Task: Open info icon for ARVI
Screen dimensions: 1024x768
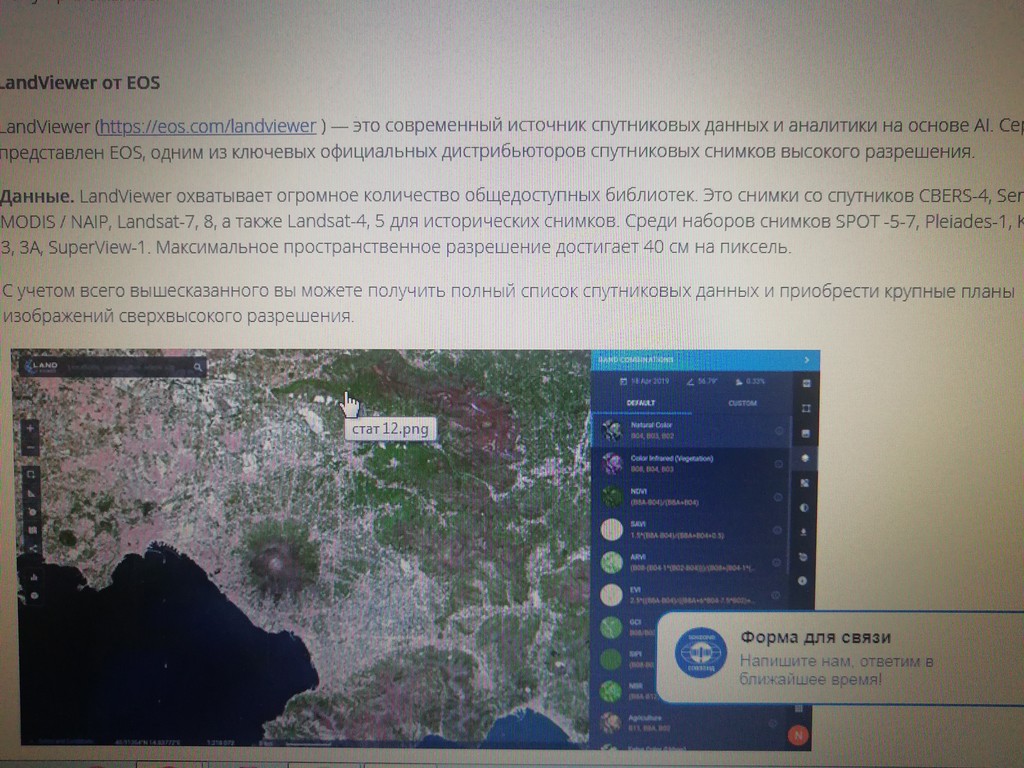Action: [x=777, y=562]
